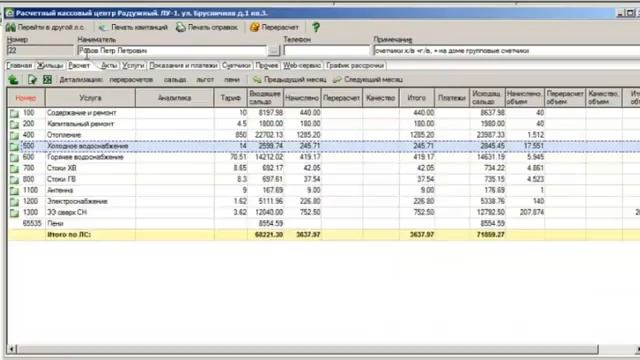Select the Расчет tab

(x=79, y=65)
